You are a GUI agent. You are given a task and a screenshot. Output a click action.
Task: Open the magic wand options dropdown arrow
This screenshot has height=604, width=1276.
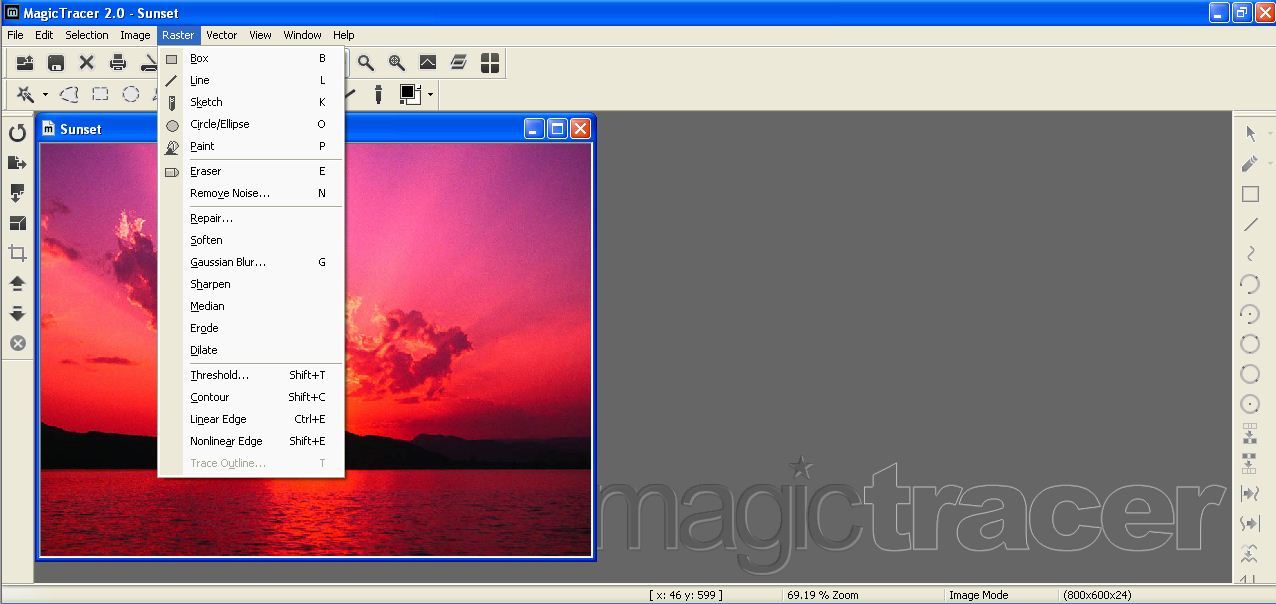click(x=45, y=95)
